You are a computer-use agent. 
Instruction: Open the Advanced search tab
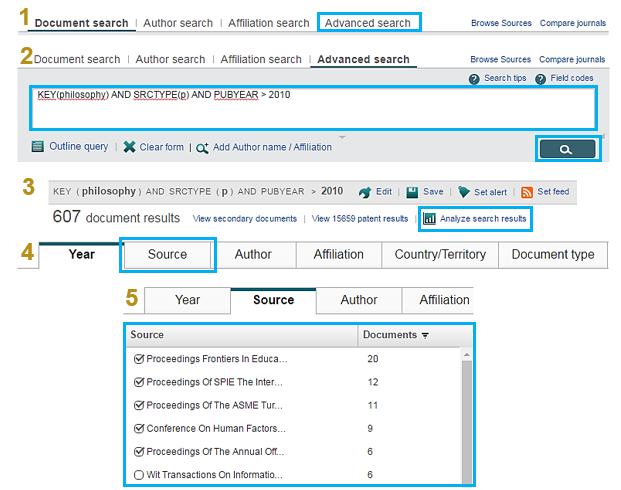368,22
